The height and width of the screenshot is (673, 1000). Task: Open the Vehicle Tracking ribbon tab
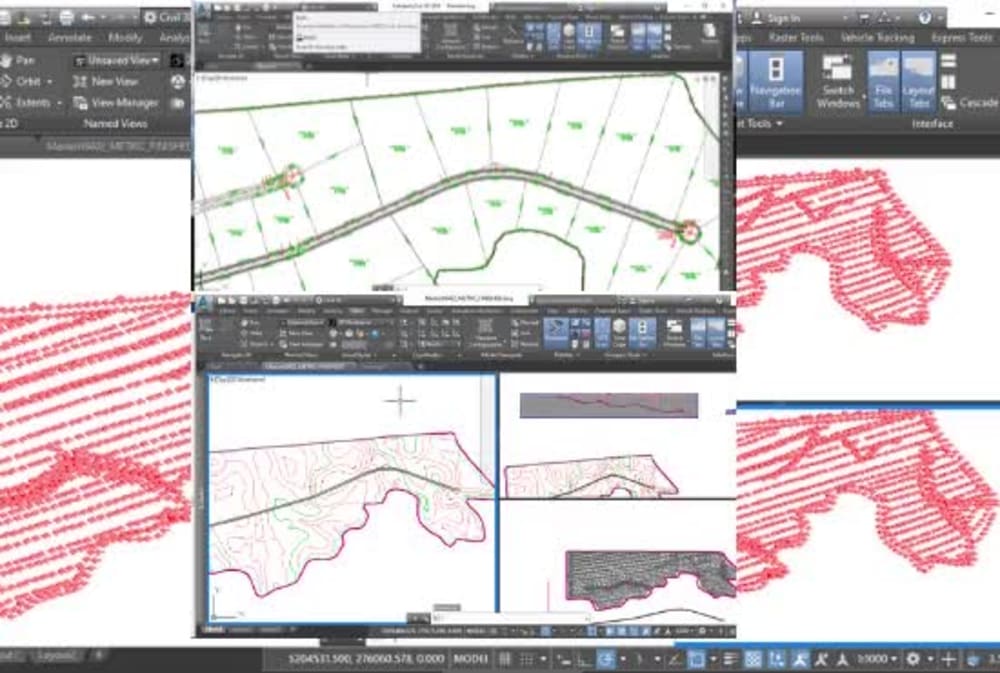[878, 36]
